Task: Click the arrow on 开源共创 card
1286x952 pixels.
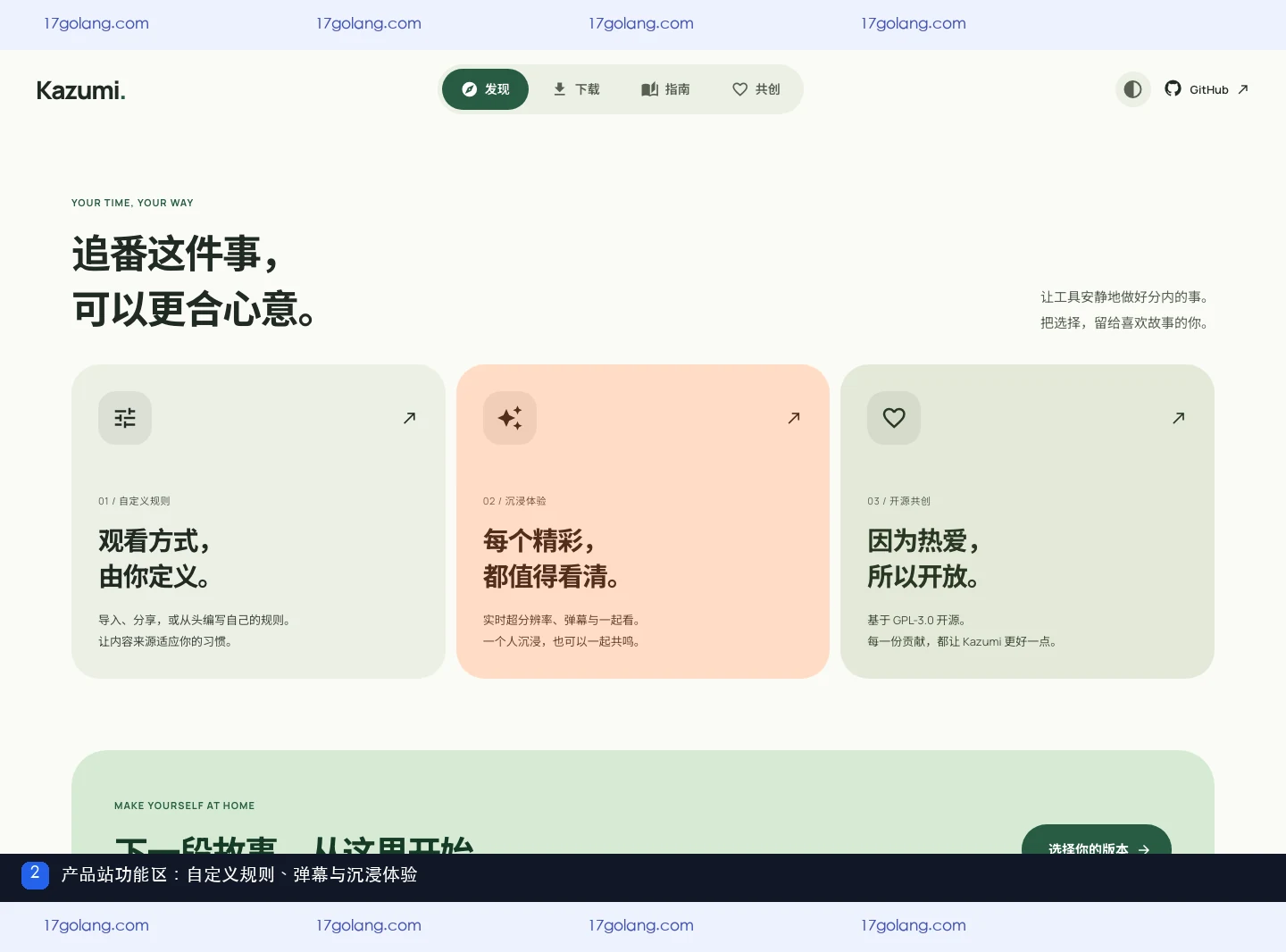Action: point(1178,418)
